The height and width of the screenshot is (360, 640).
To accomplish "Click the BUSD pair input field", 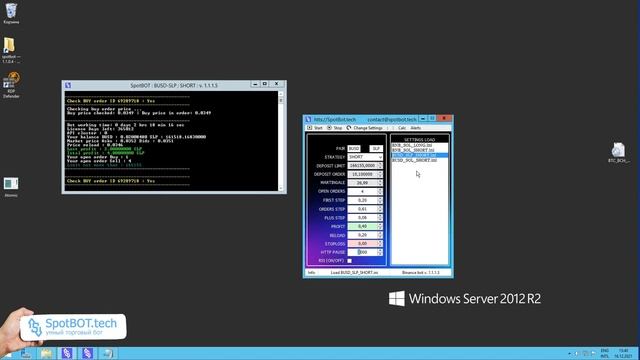I will point(354,148).
